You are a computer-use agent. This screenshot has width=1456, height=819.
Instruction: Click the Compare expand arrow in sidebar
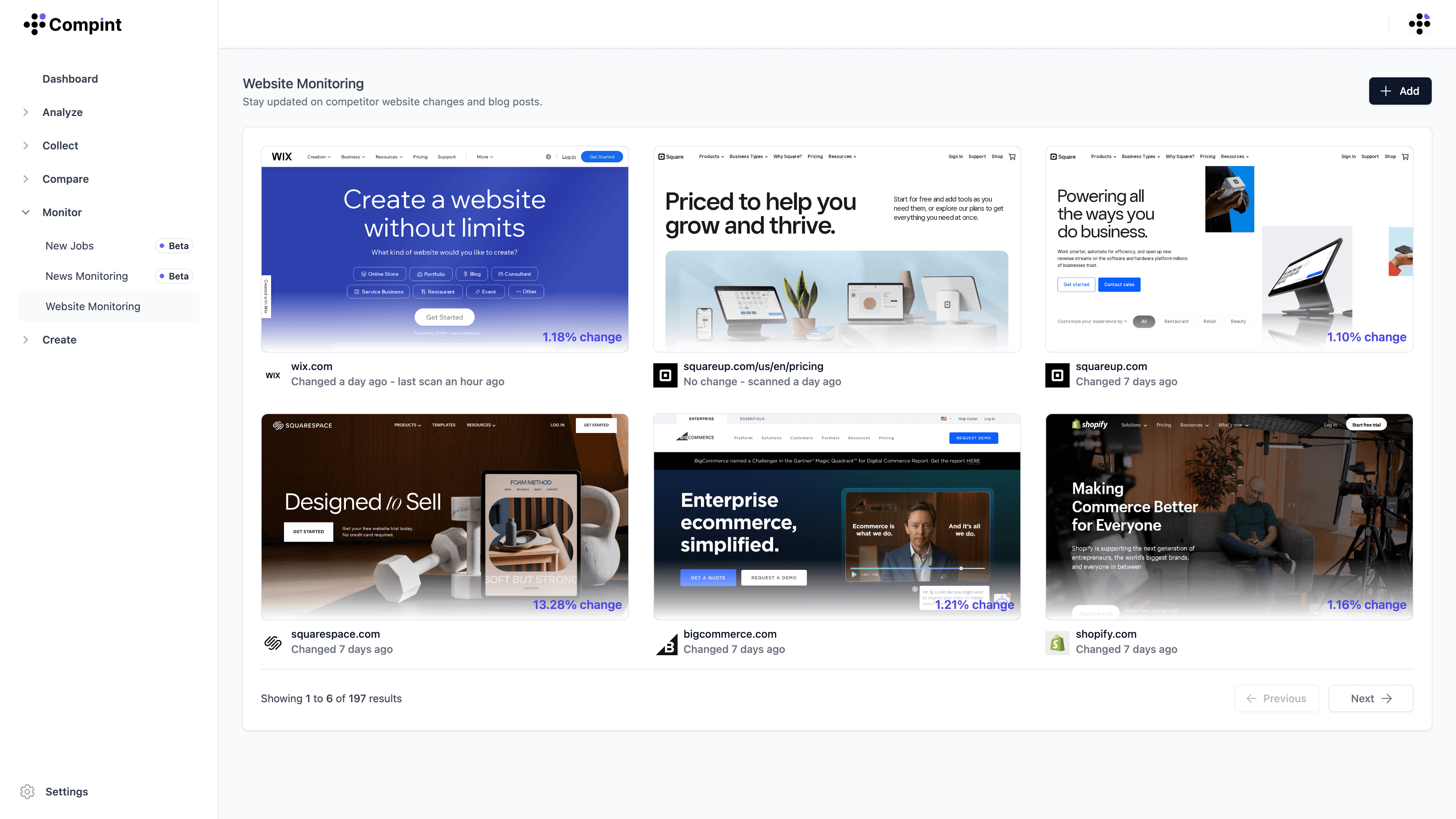coord(25,178)
